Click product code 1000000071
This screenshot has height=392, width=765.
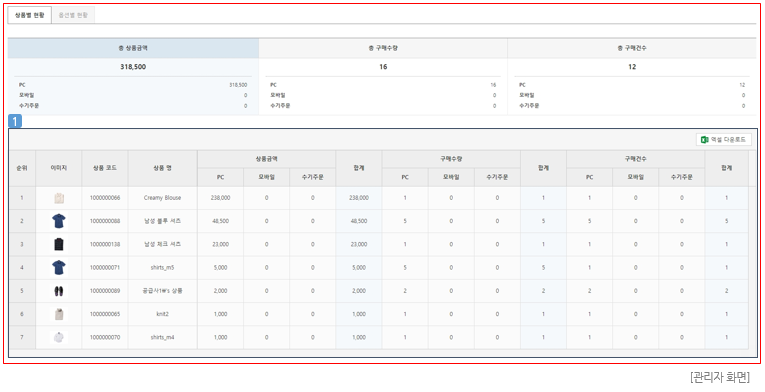click(x=105, y=268)
